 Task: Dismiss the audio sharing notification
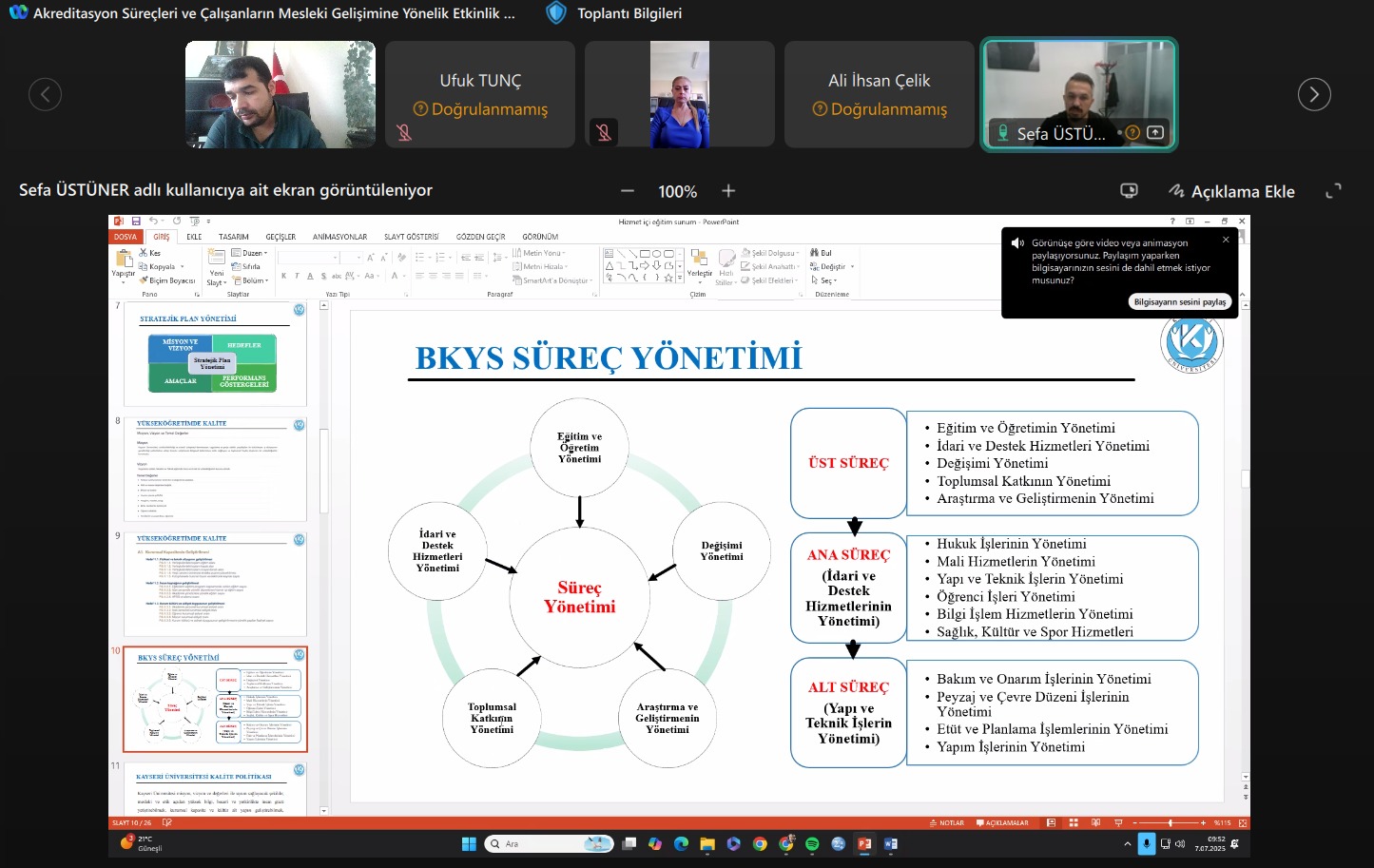tap(1226, 240)
